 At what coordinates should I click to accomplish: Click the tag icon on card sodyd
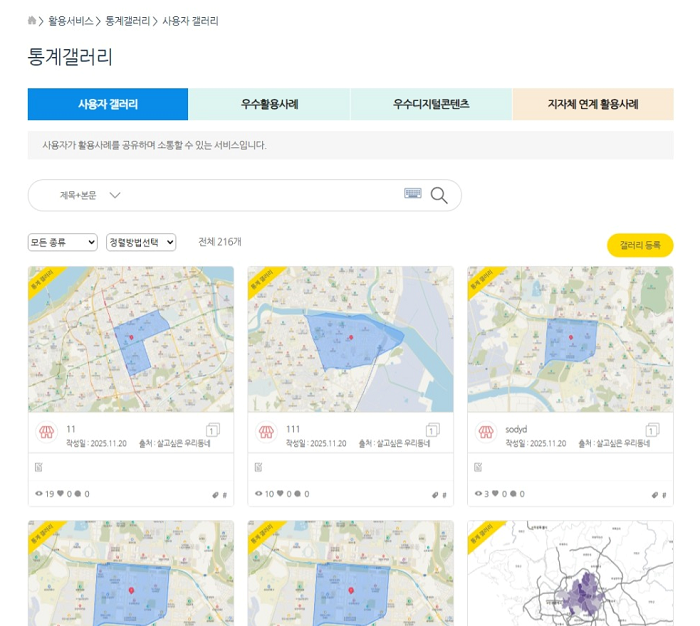(655, 495)
